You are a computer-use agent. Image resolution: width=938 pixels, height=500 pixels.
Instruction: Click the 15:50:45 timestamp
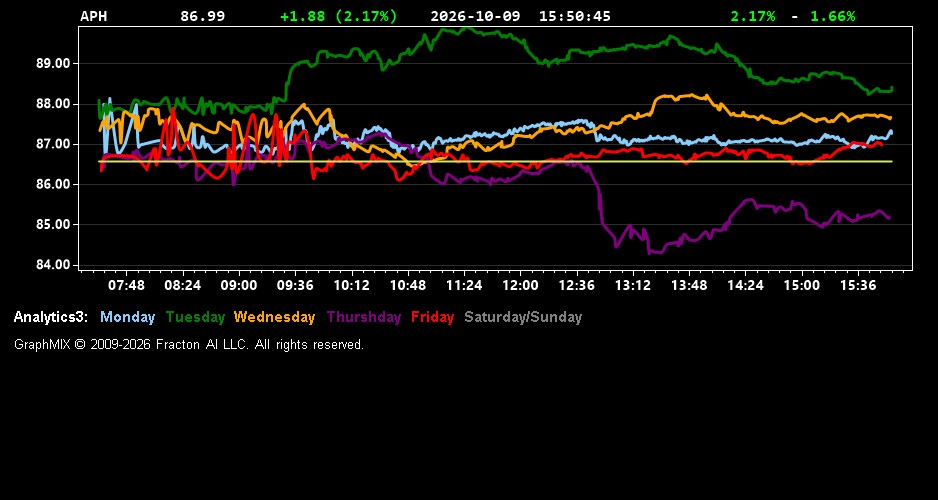tap(575, 16)
